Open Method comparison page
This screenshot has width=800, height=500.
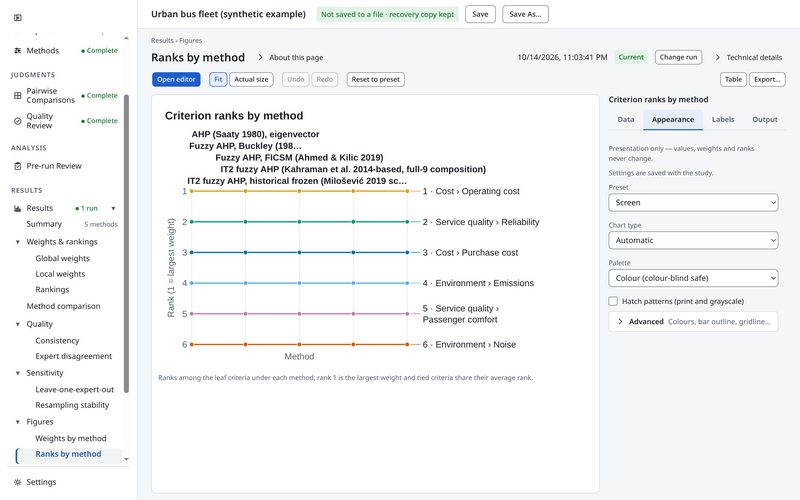63,306
